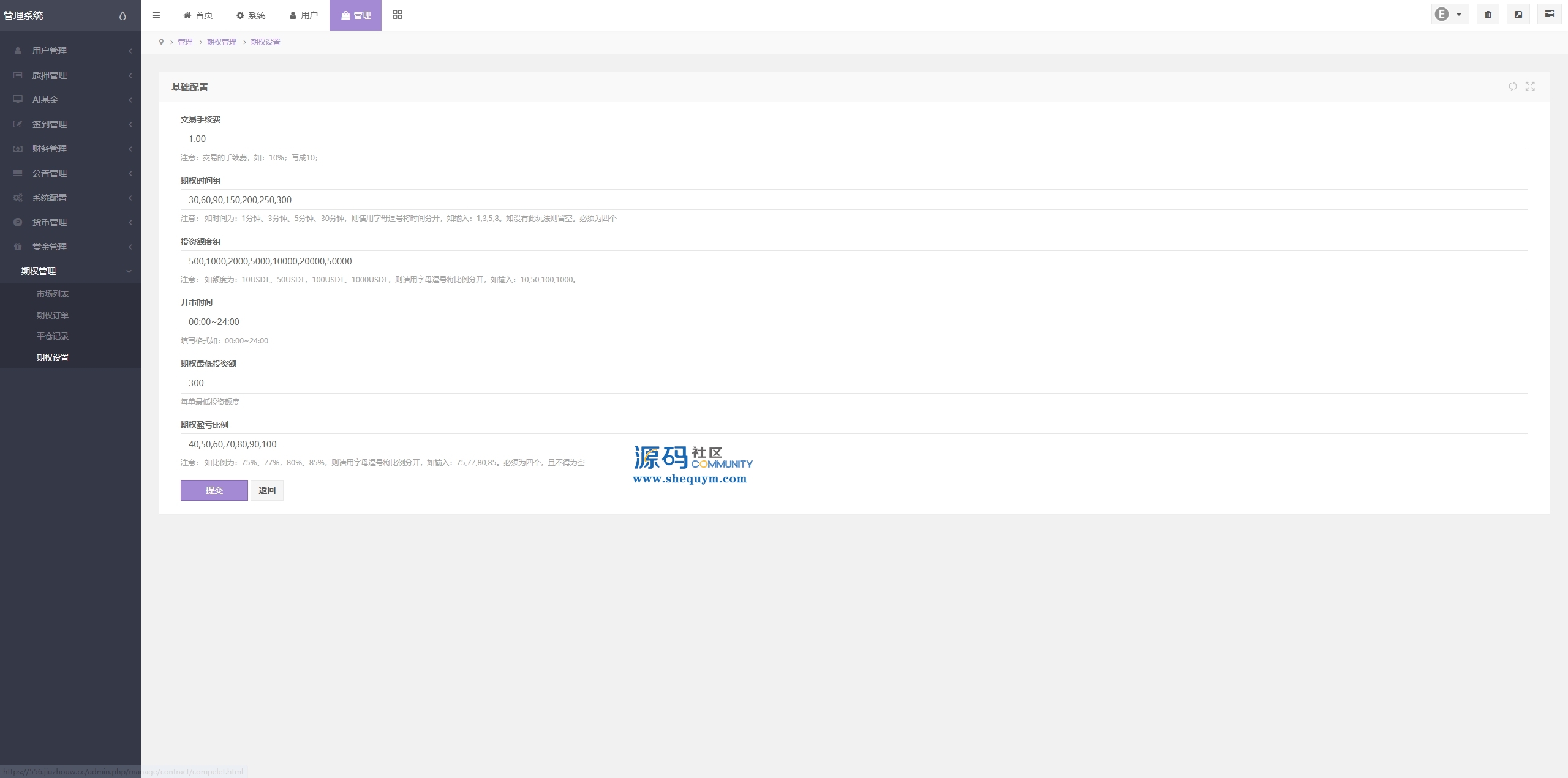Click the 返回 back button
The width and height of the screenshot is (1568, 778).
click(267, 490)
